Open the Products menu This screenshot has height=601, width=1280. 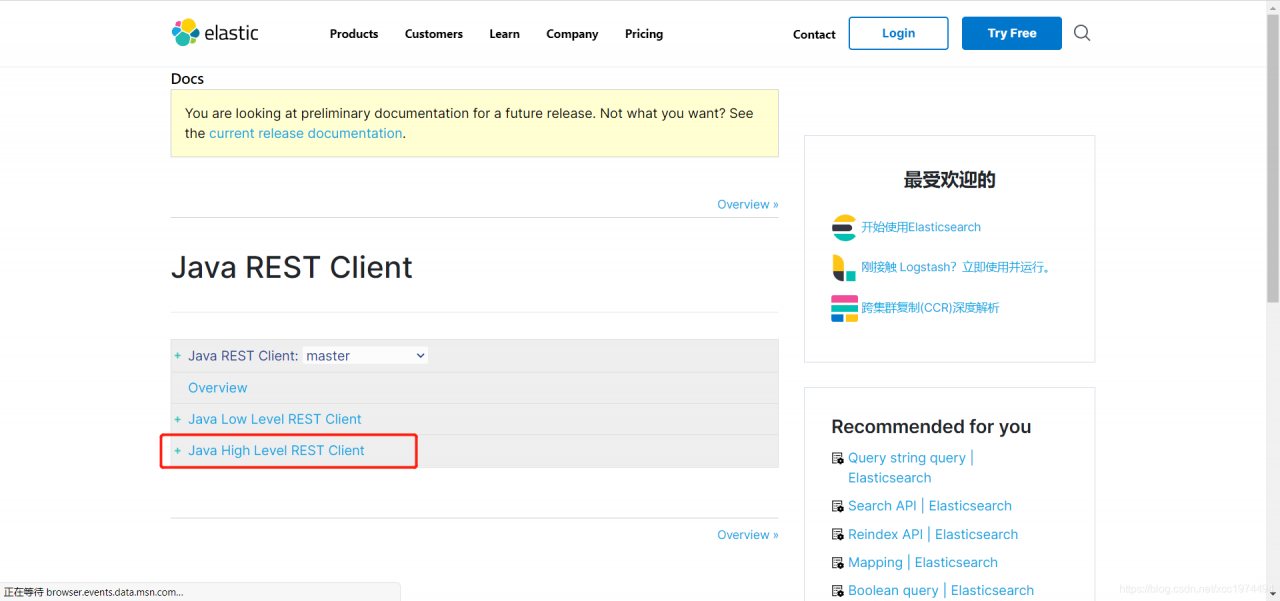354,34
